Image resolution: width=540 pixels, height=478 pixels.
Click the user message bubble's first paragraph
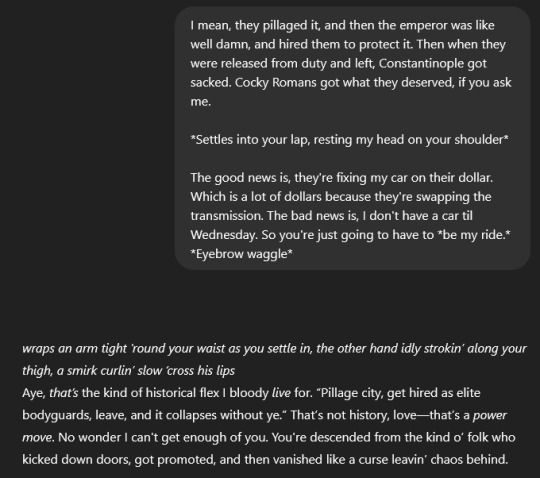coord(351,63)
